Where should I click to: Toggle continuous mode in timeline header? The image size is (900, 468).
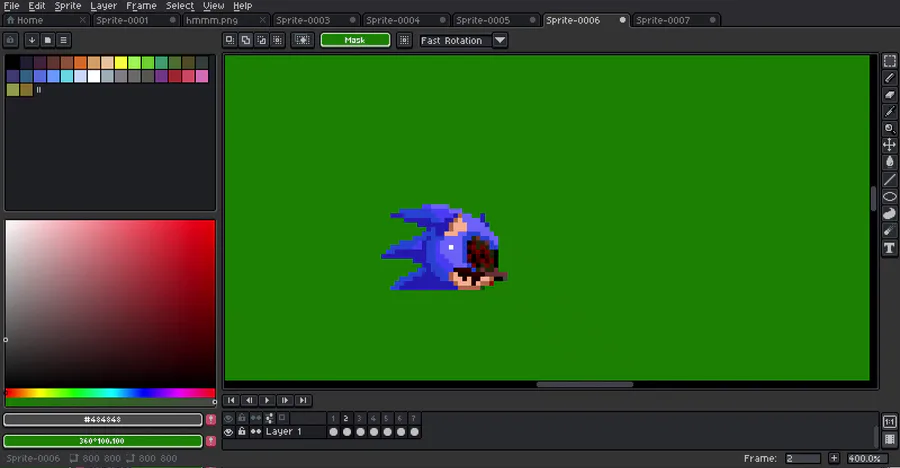(x=256, y=418)
